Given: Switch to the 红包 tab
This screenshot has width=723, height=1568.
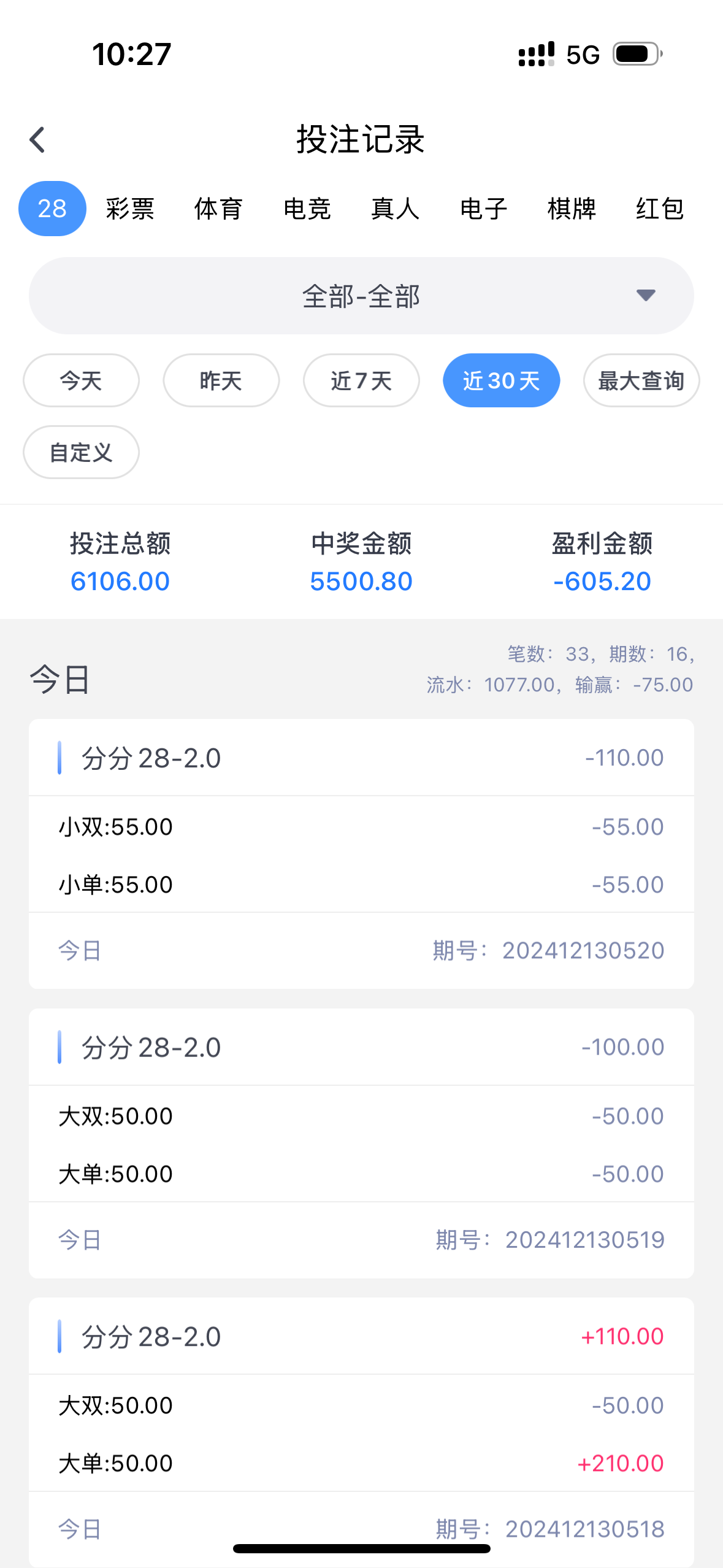Looking at the screenshot, I should click(x=660, y=209).
